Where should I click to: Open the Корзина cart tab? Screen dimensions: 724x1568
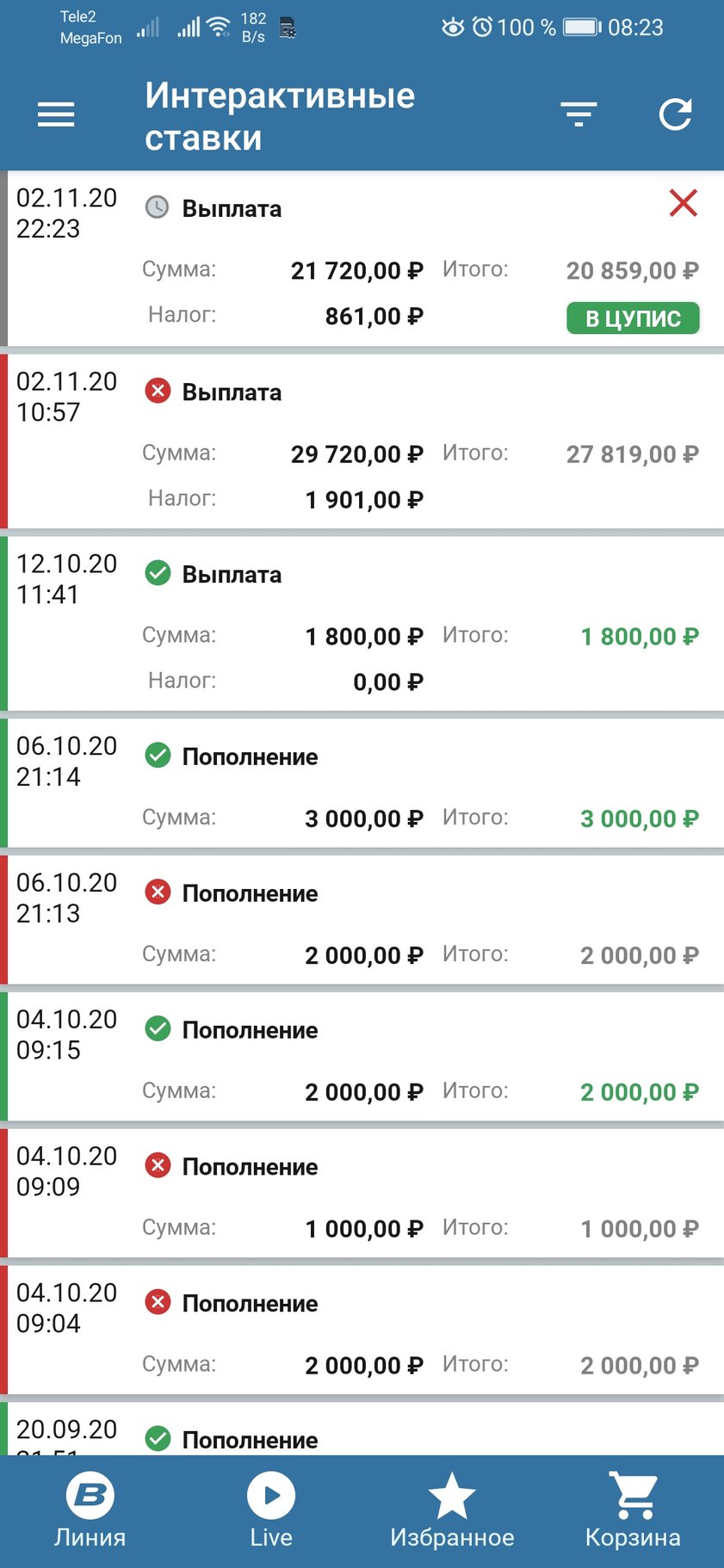[x=633, y=1510]
